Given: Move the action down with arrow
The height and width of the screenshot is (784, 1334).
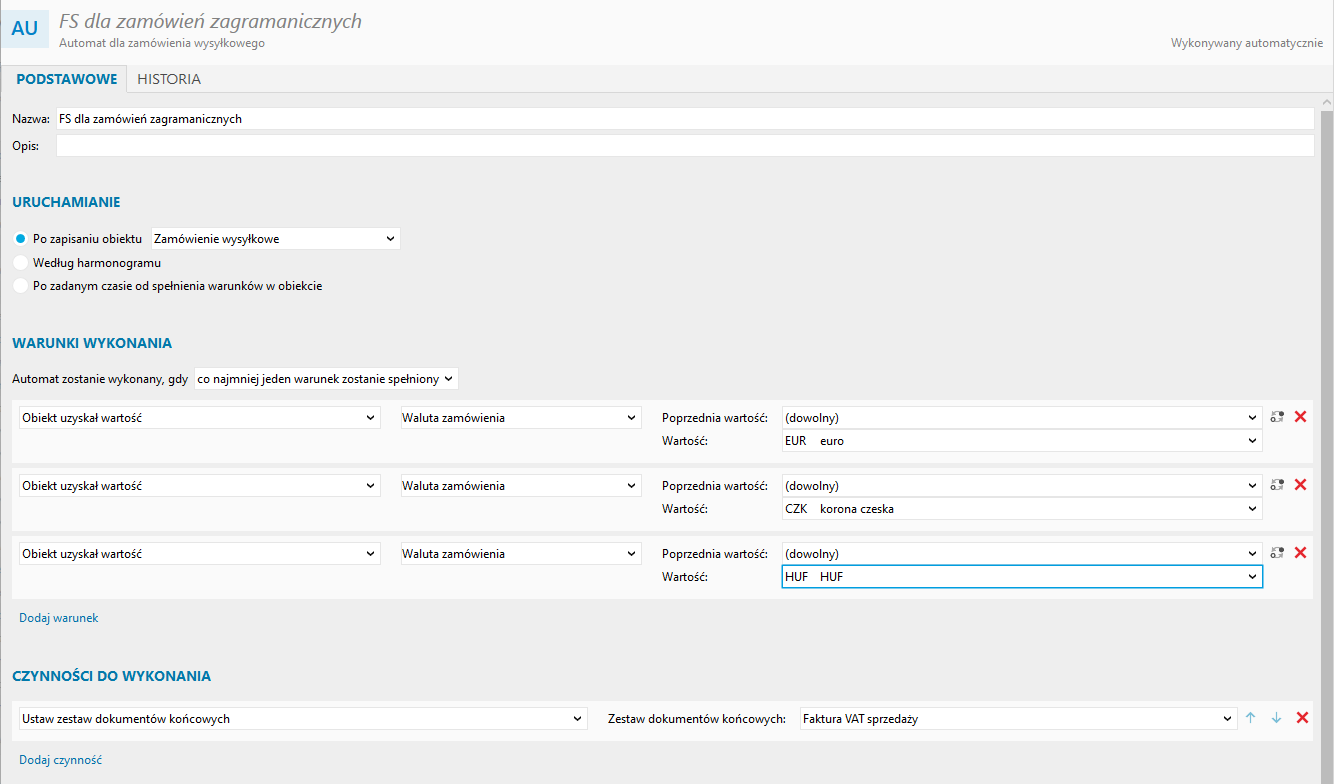Looking at the screenshot, I should pyautogui.click(x=1276, y=718).
